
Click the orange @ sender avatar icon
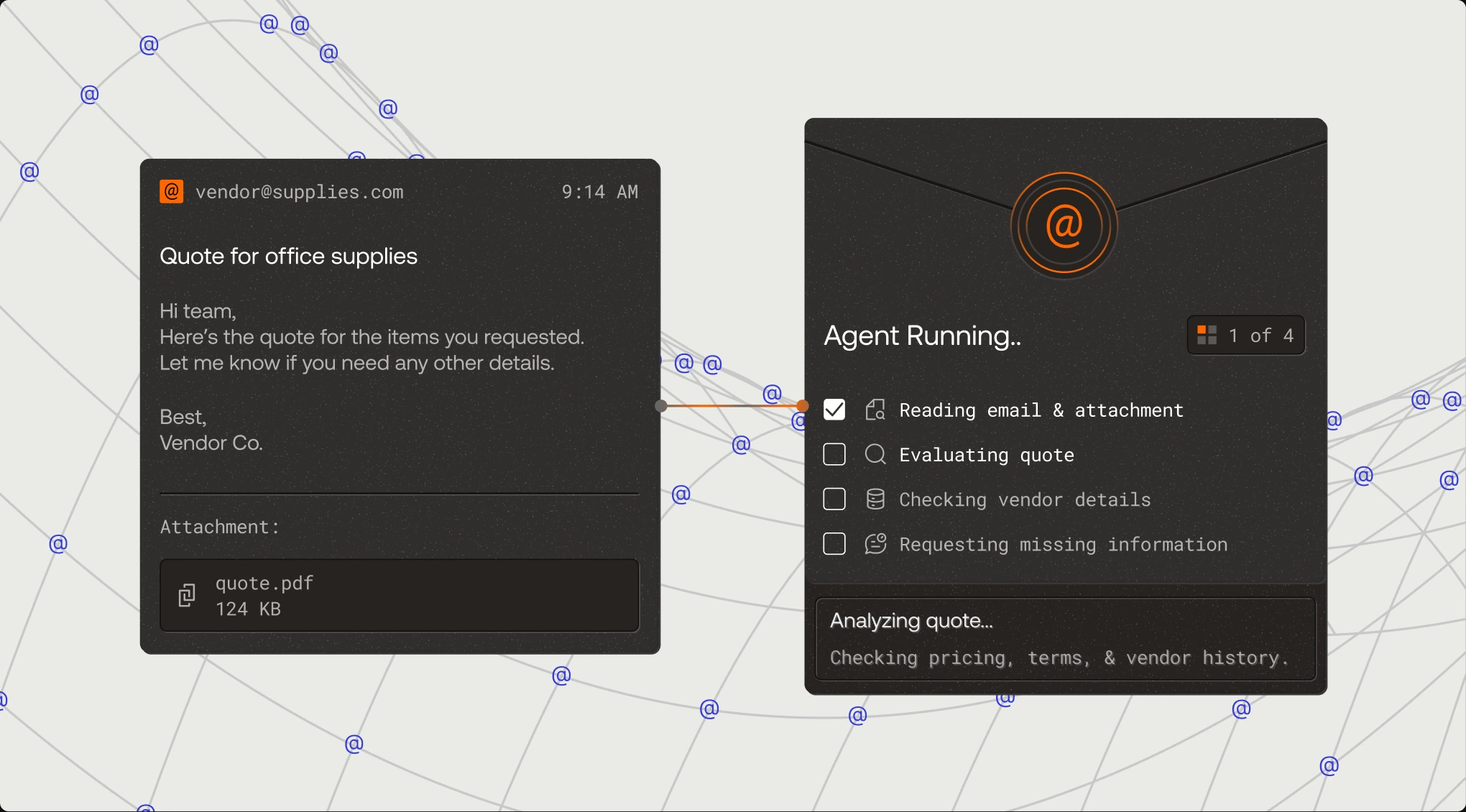(x=171, y=192)
